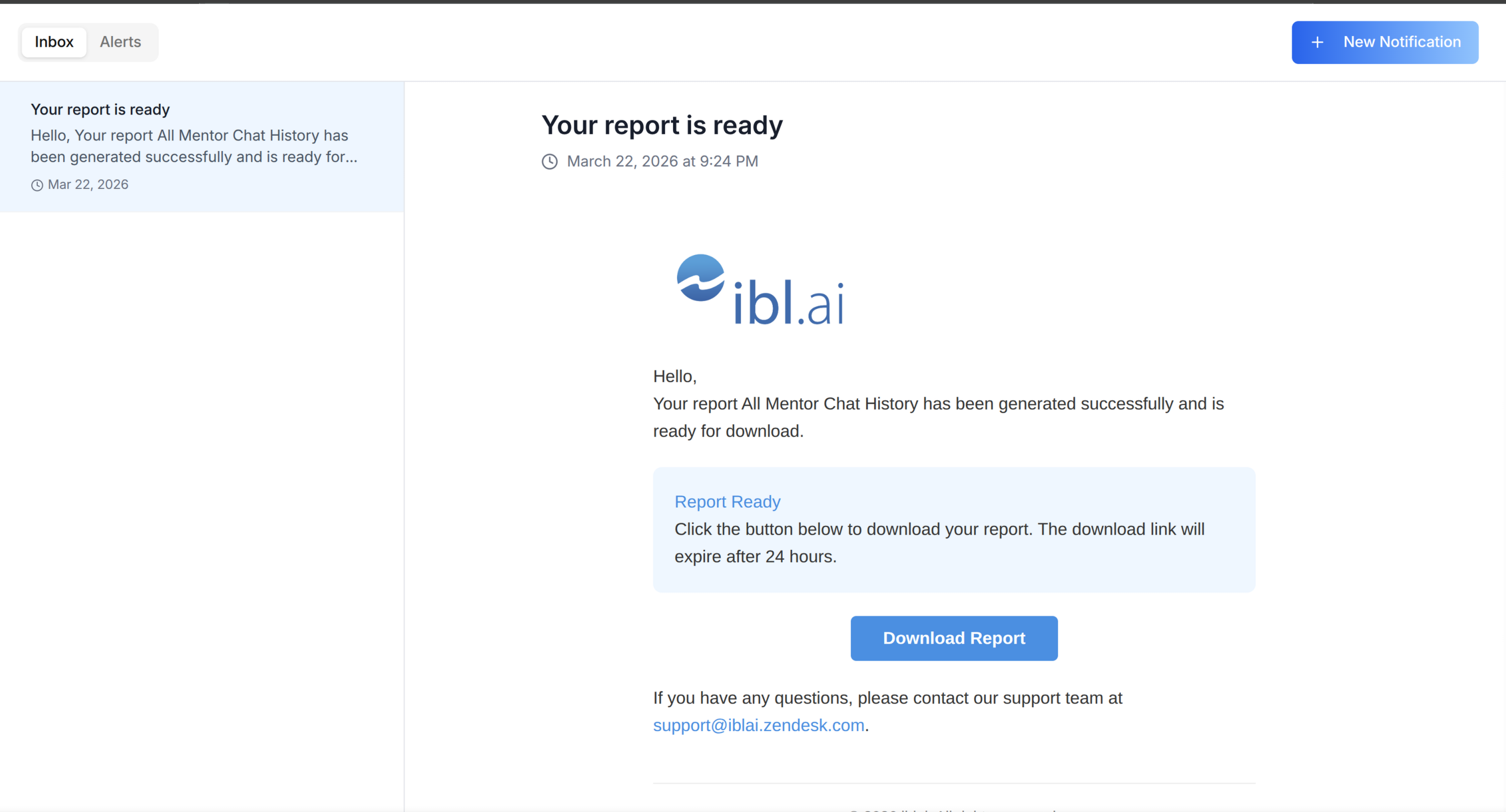Click the clock icon next to March 22 timestamp
The image size is (1506, 812).
point(550,162)
